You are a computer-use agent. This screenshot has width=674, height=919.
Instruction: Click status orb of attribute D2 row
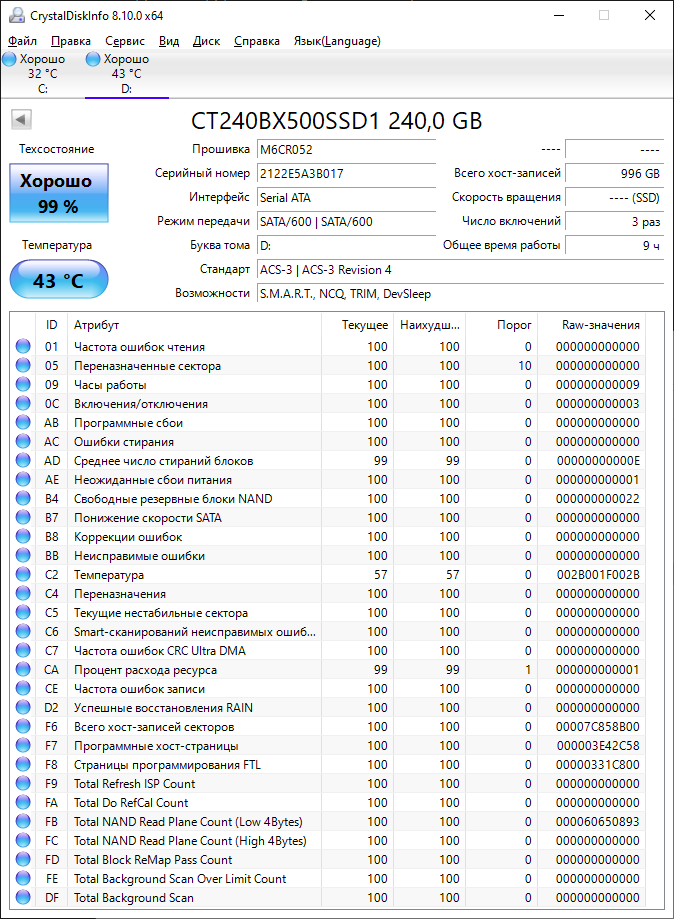coord(23,707)
